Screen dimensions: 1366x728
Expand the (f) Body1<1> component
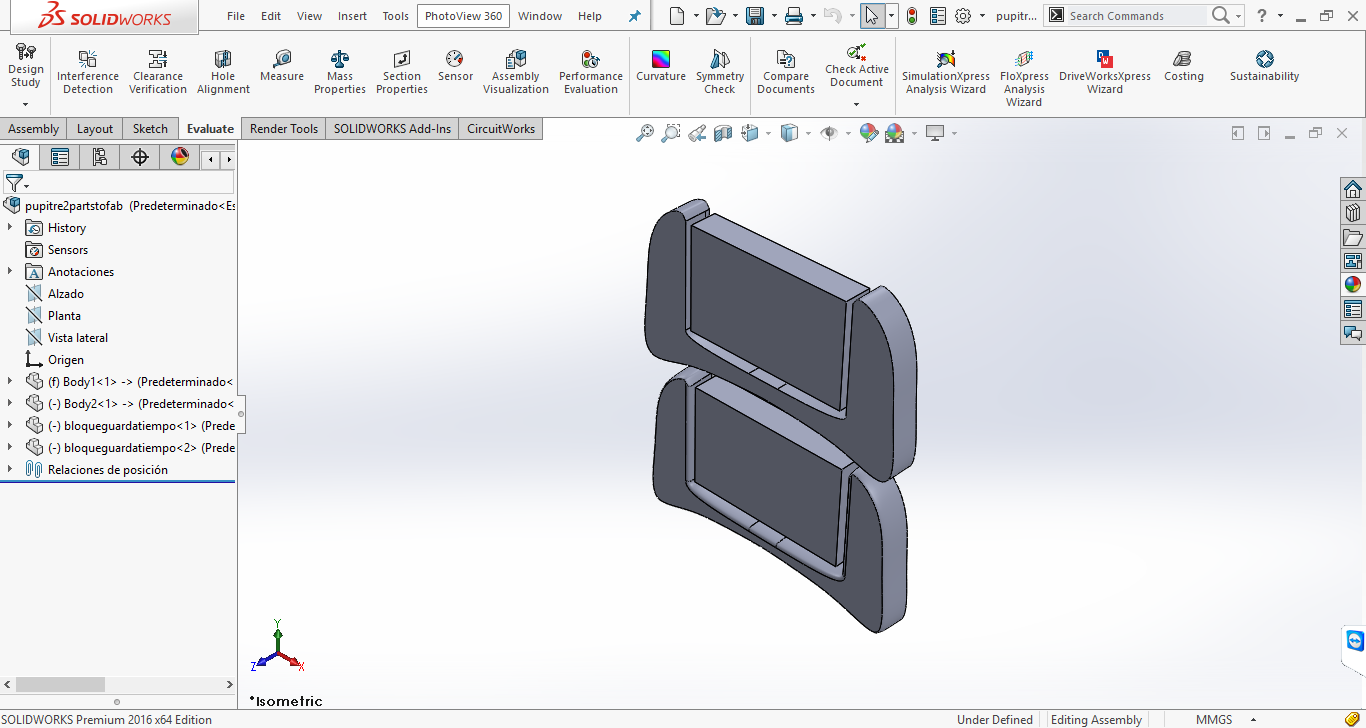click(10, 382)
